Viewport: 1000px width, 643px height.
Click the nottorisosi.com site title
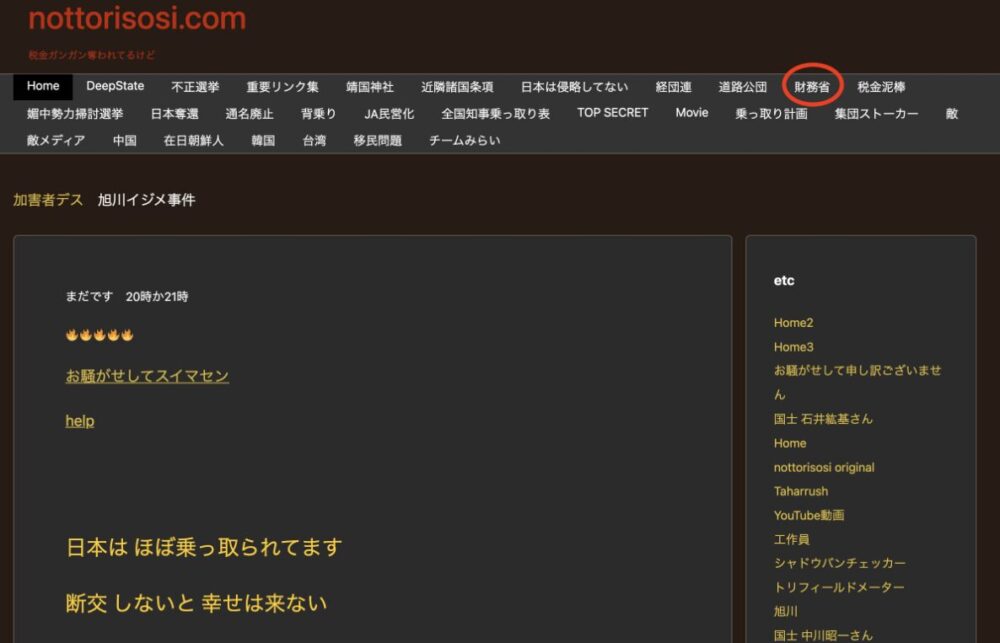coord(136,19)
